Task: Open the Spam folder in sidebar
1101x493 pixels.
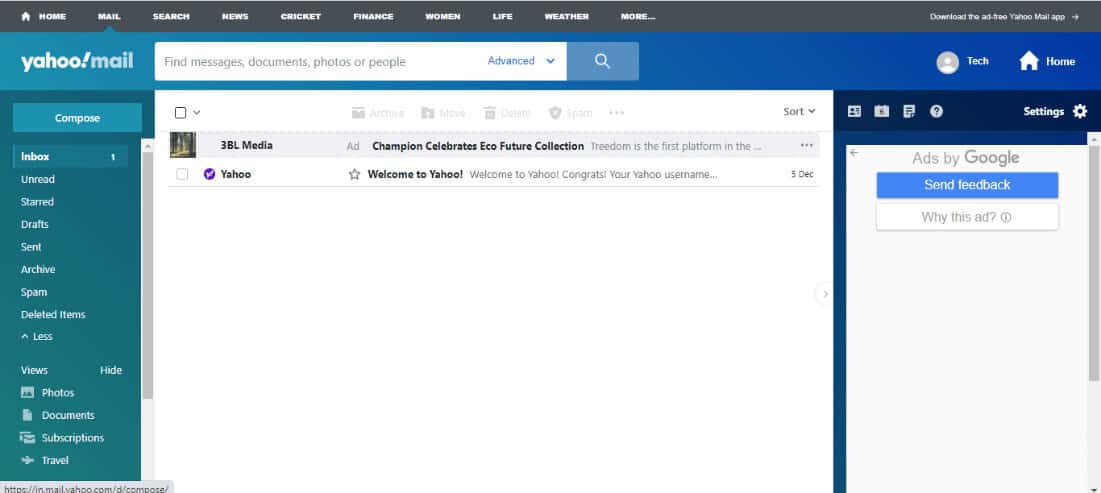Action: click(x=34, y=292)
